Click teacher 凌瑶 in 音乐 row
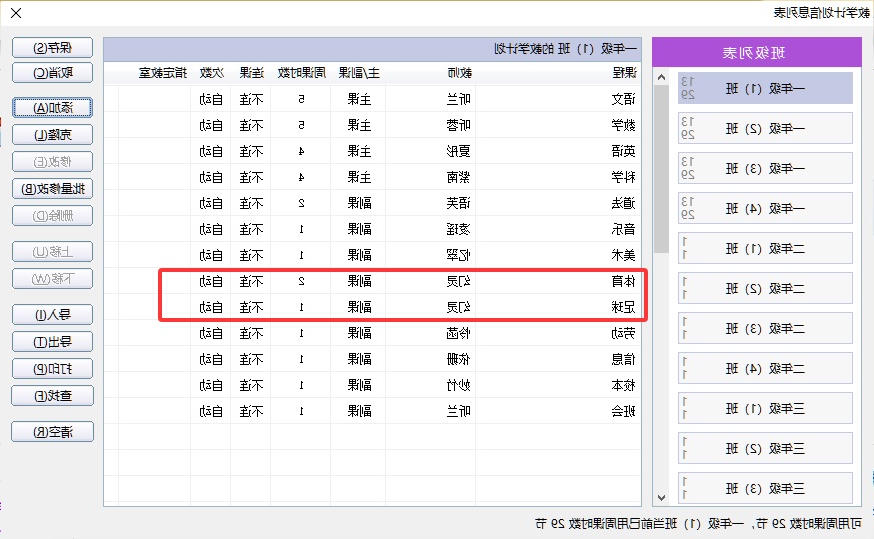874x539 pixels. (459, 229)
